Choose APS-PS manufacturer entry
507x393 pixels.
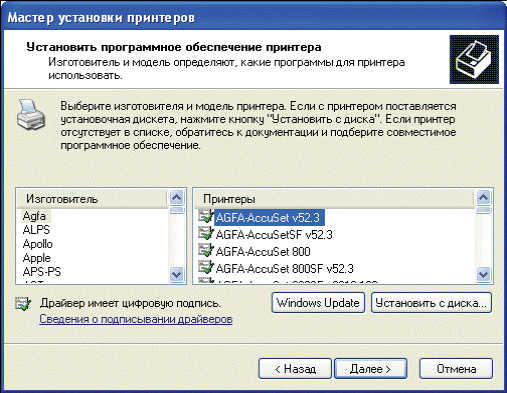click(x=42, y=272)
